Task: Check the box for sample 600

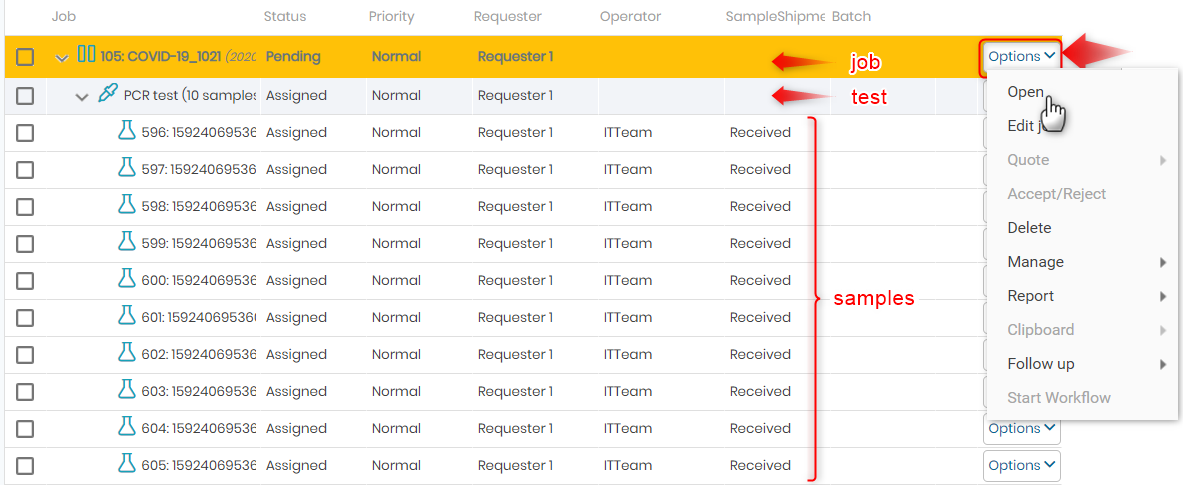Action: point(25,281)
